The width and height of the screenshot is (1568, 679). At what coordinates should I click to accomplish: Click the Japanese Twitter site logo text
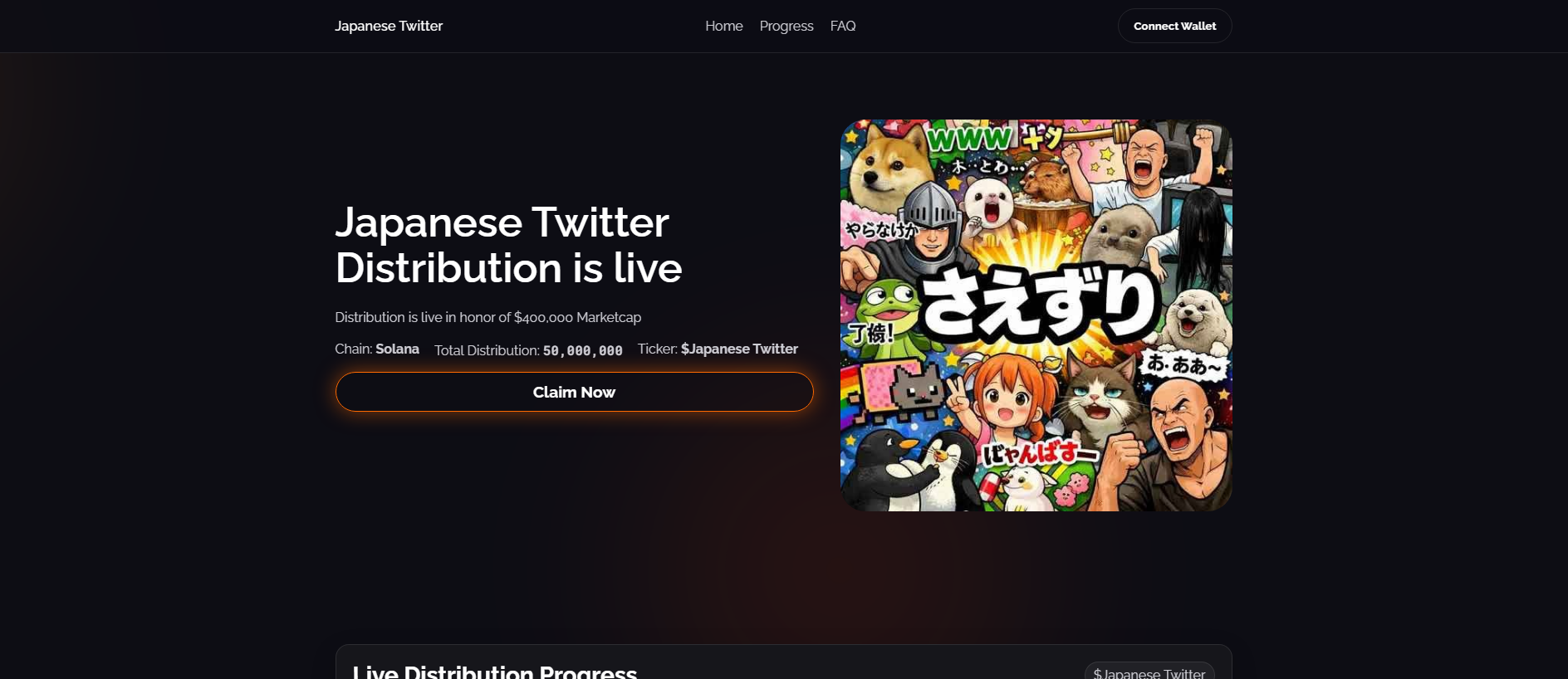coord(389,26)
